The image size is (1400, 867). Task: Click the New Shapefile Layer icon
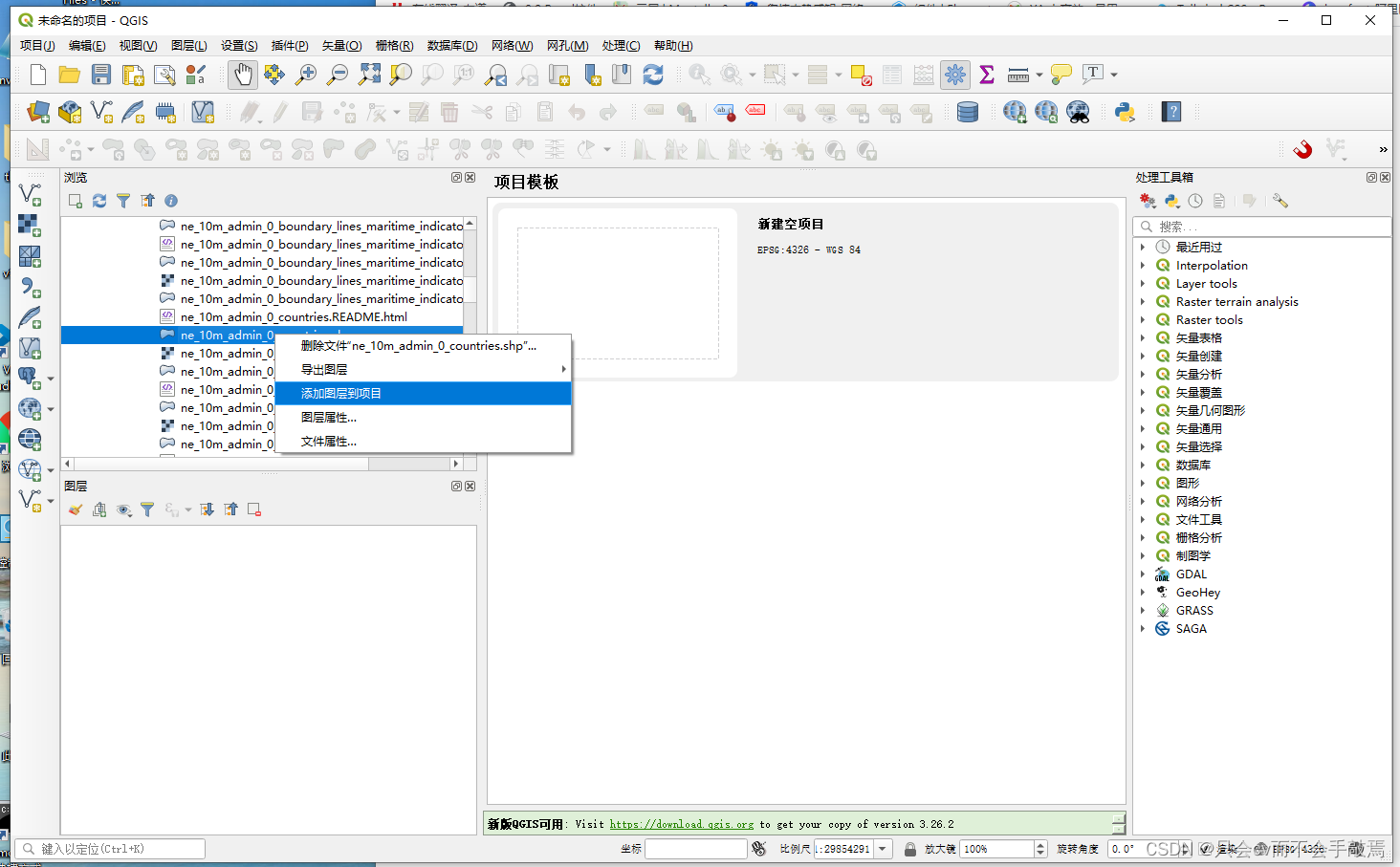click(x=101, y=113)
